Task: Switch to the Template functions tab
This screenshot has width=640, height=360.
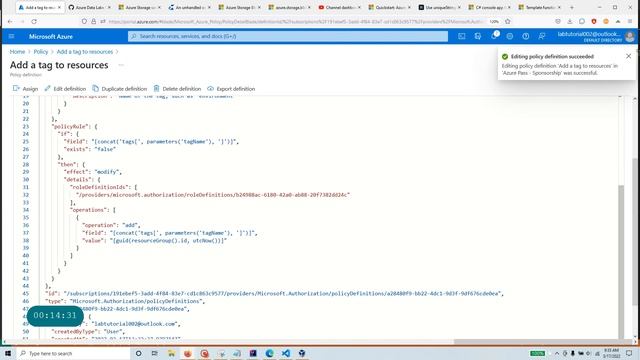Action: 540,7
